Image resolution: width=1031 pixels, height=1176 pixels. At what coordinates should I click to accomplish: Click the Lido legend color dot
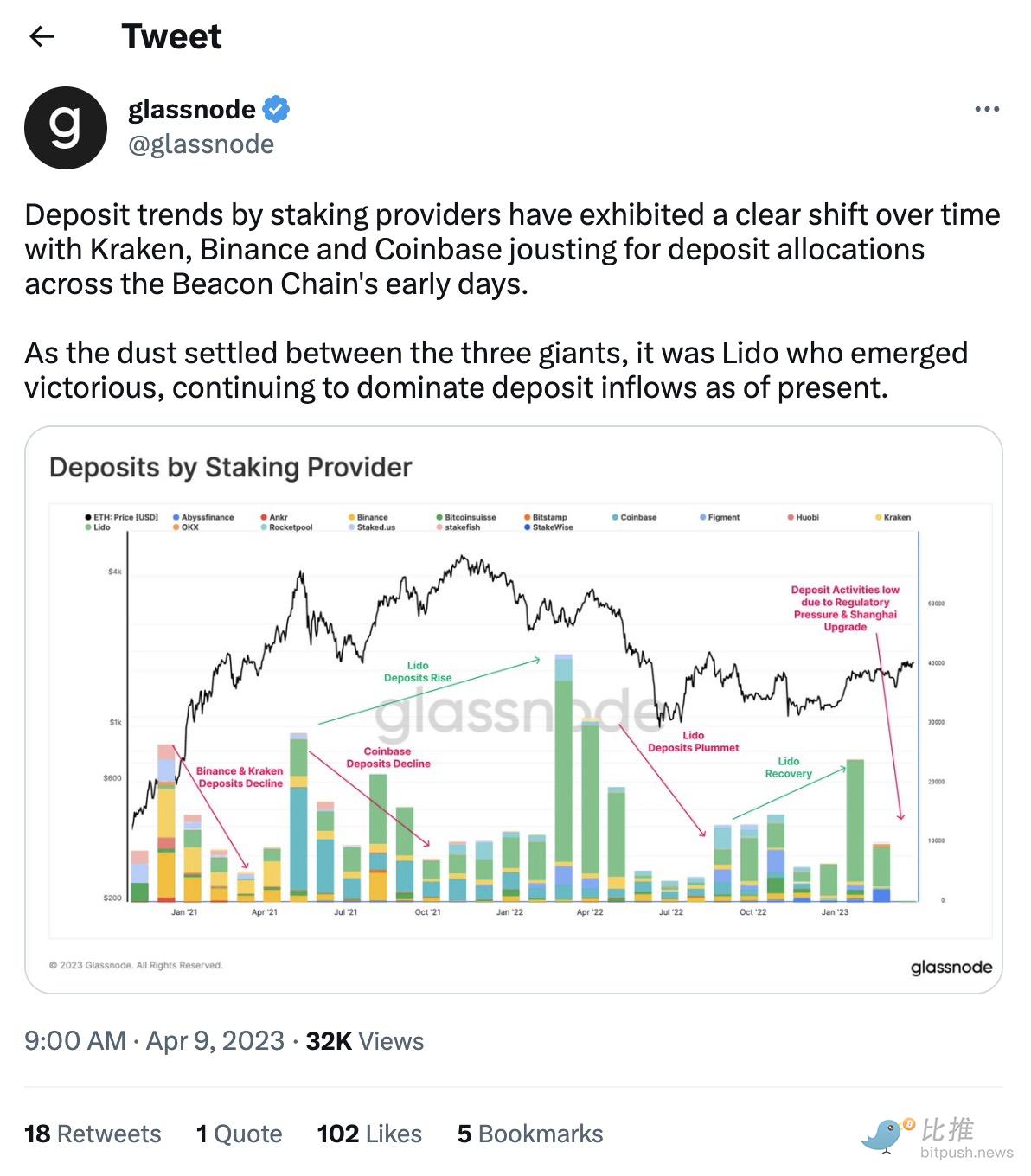pyautogui.click(x=88, y=527)
